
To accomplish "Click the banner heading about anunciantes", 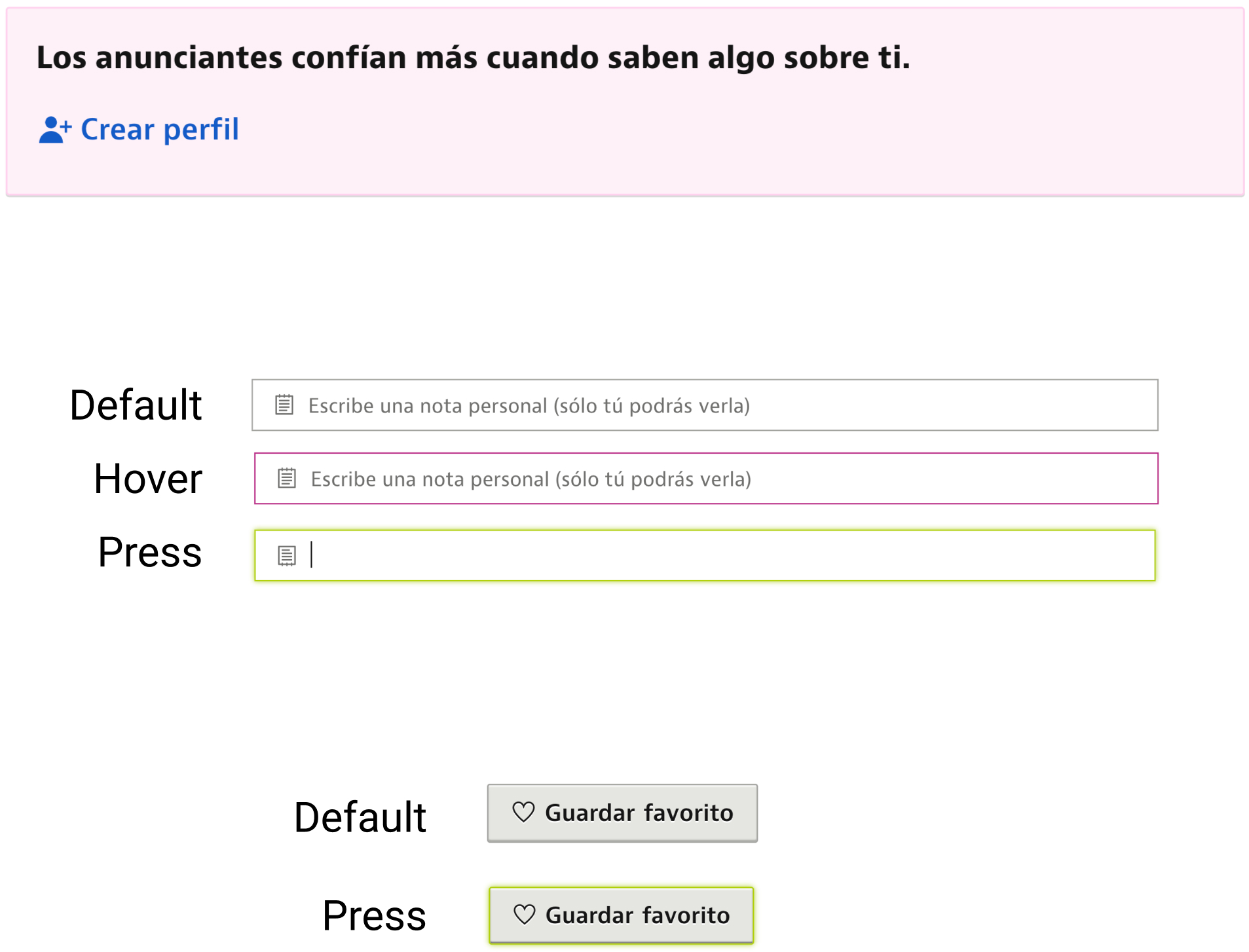I will 473,58.
